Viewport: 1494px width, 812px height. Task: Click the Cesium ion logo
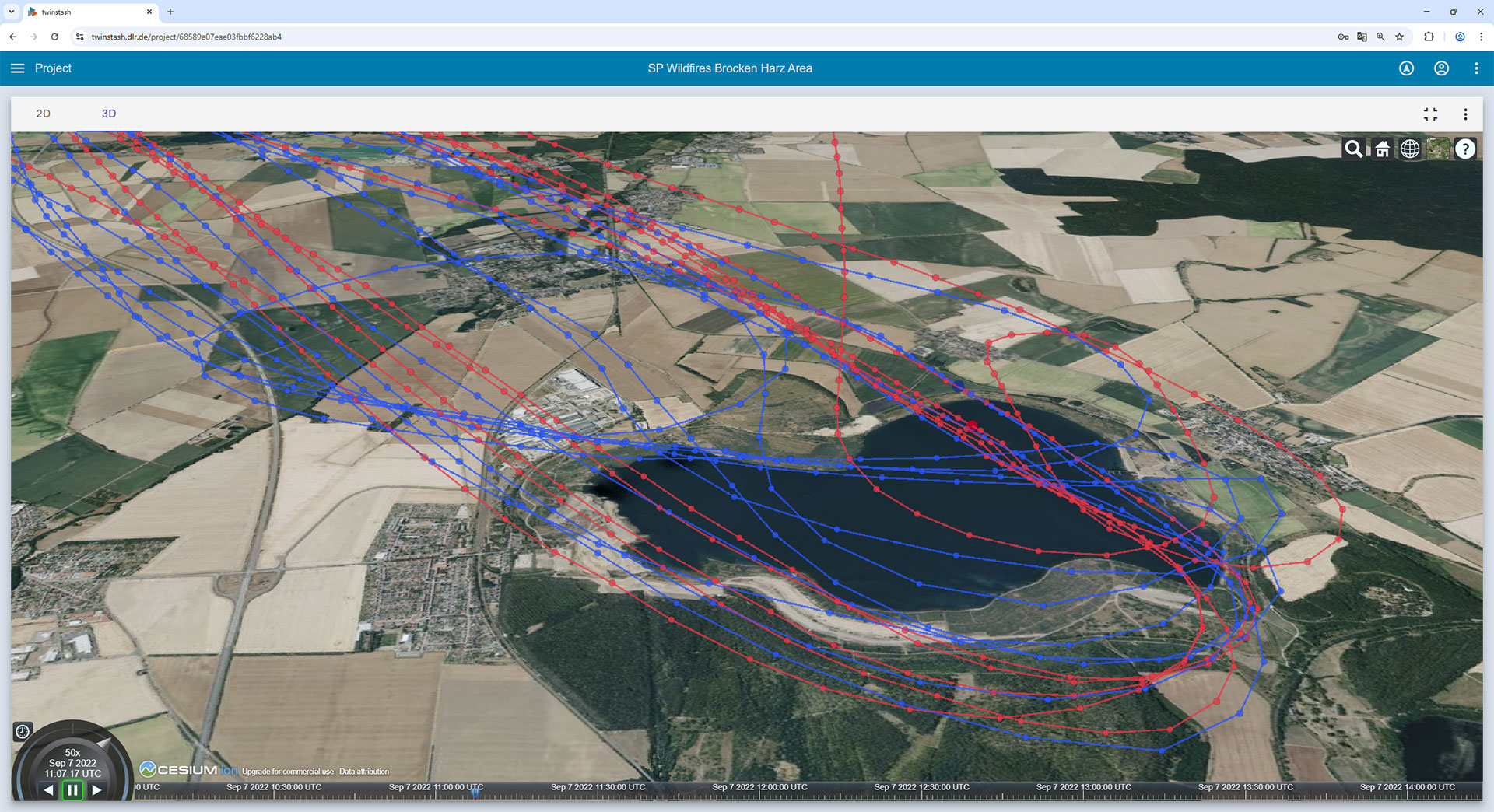pyautogui.click(x=188, y=770)
